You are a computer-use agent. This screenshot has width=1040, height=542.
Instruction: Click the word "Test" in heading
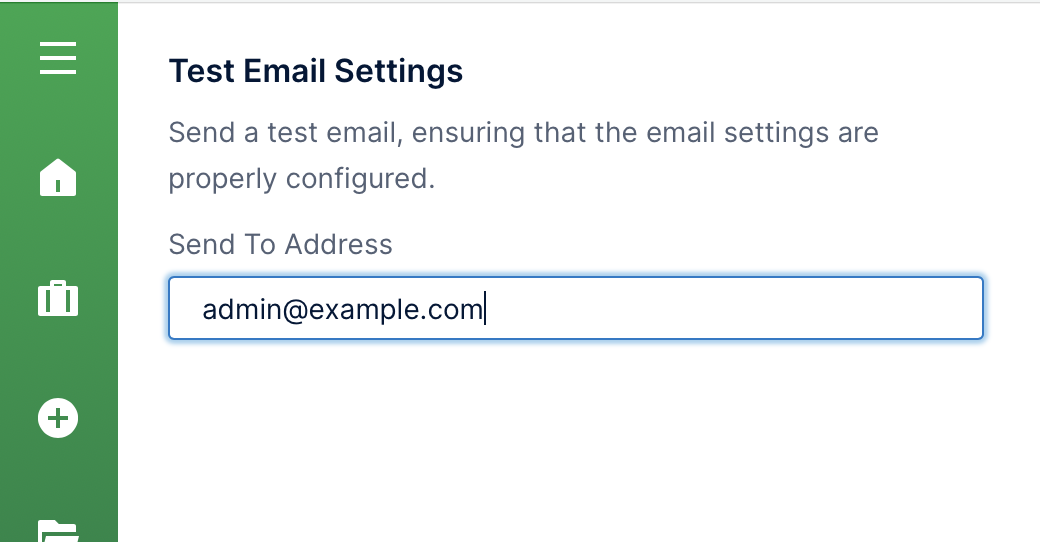[202, 71]
